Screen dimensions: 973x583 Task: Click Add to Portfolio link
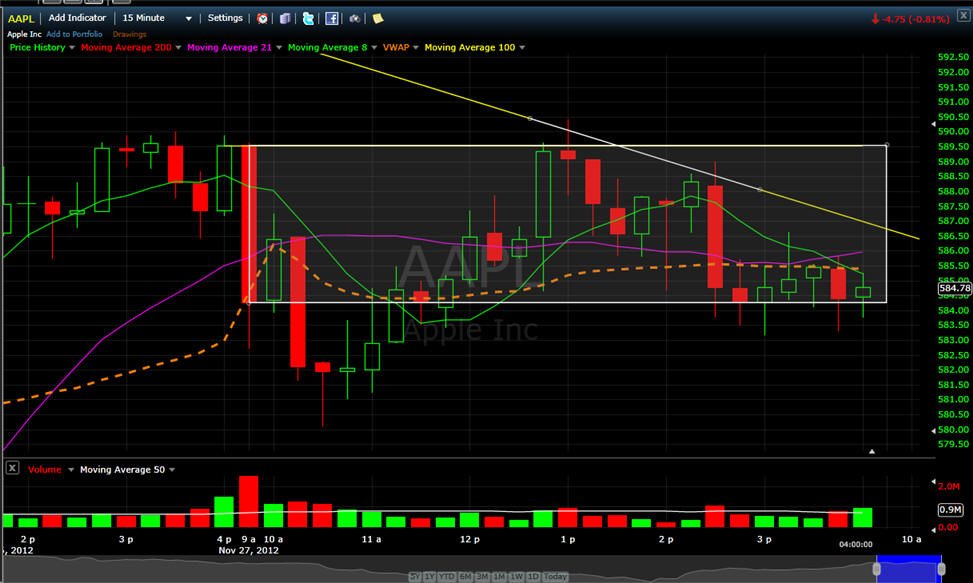(74, 34)
